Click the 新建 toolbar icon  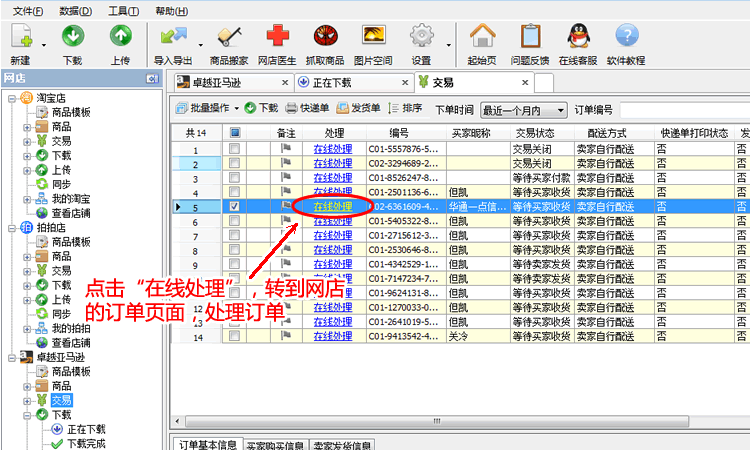[22, 36]
